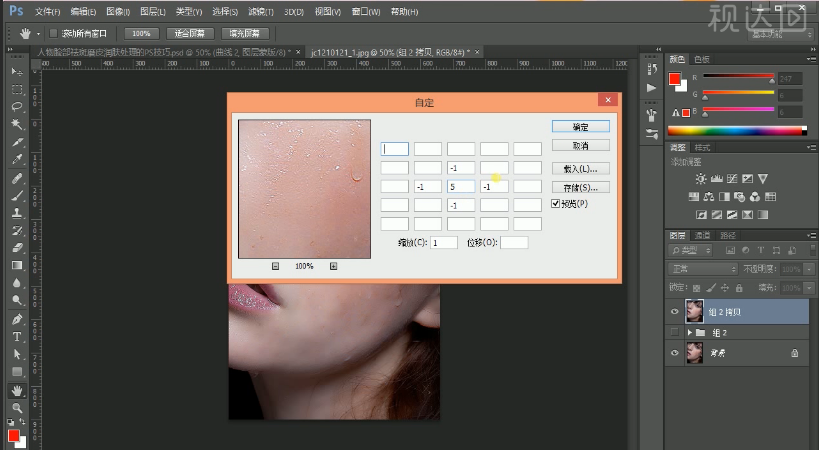Open the blend mode 正常 dropdown
Viewport: 819px width, 450px height.
703,269
